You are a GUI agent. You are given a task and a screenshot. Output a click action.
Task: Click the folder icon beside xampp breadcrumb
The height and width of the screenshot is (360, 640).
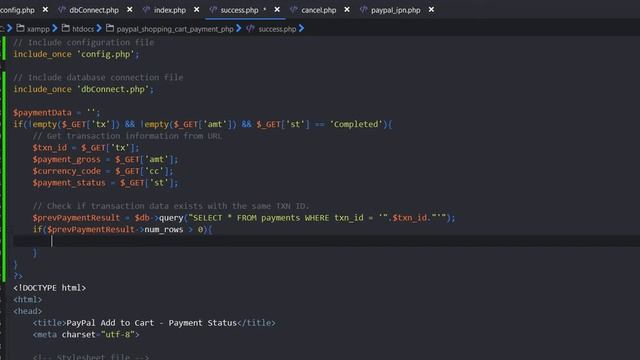20,28
